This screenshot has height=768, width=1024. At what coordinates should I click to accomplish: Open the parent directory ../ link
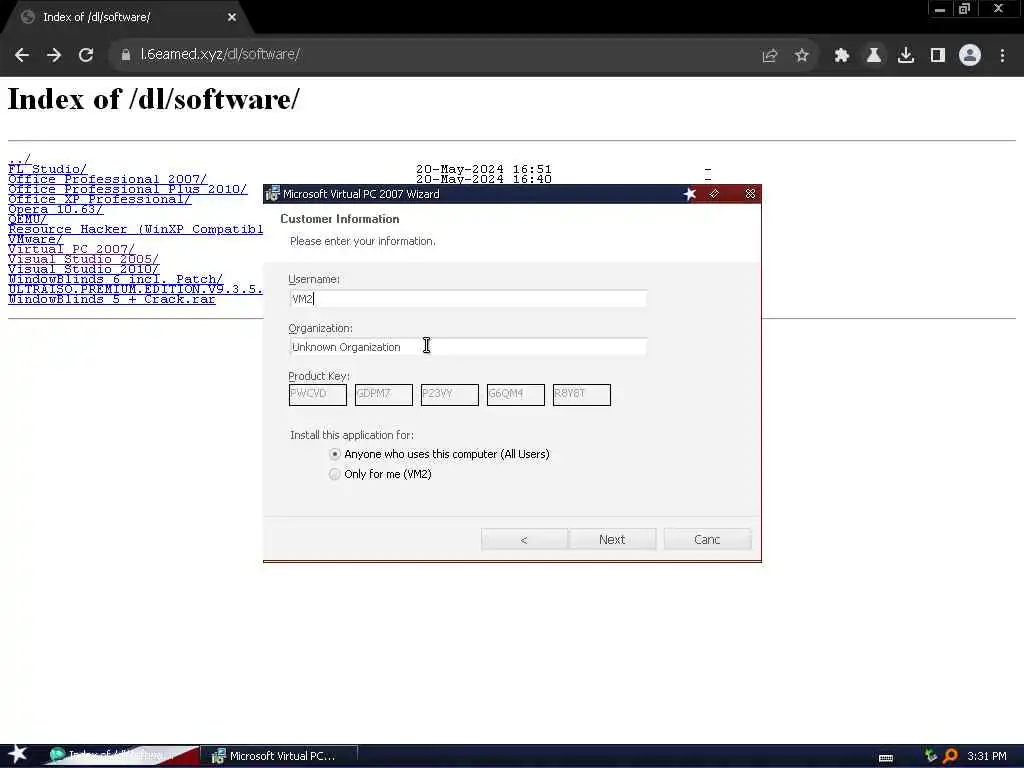tap(19, 160)
